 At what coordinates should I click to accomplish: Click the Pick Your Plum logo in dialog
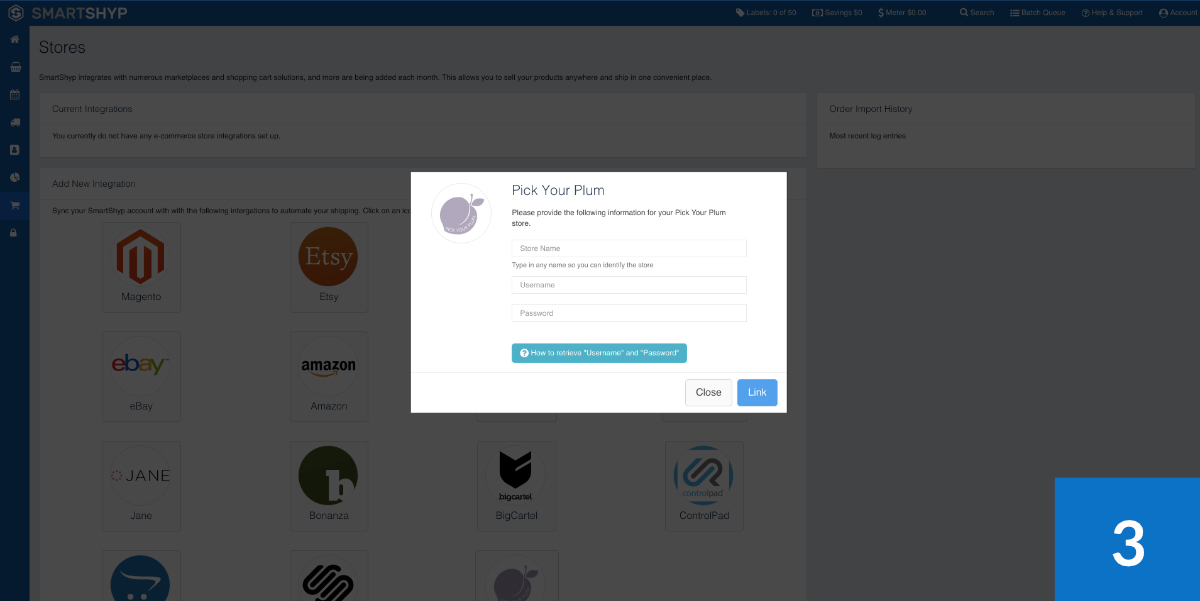point(461,213)
